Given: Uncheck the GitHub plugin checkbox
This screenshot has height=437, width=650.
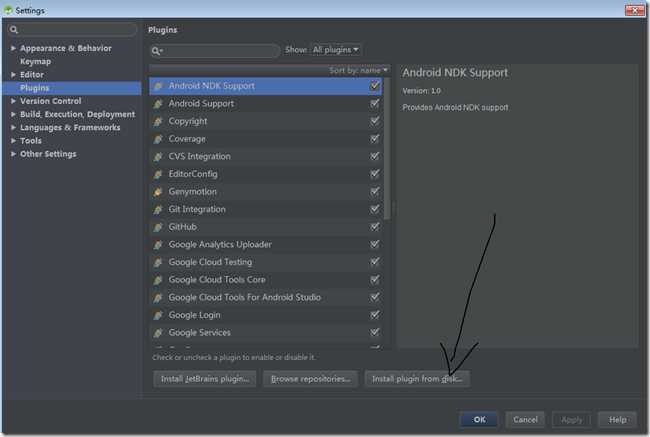Looking at the screenshot, I should [375, 226].
